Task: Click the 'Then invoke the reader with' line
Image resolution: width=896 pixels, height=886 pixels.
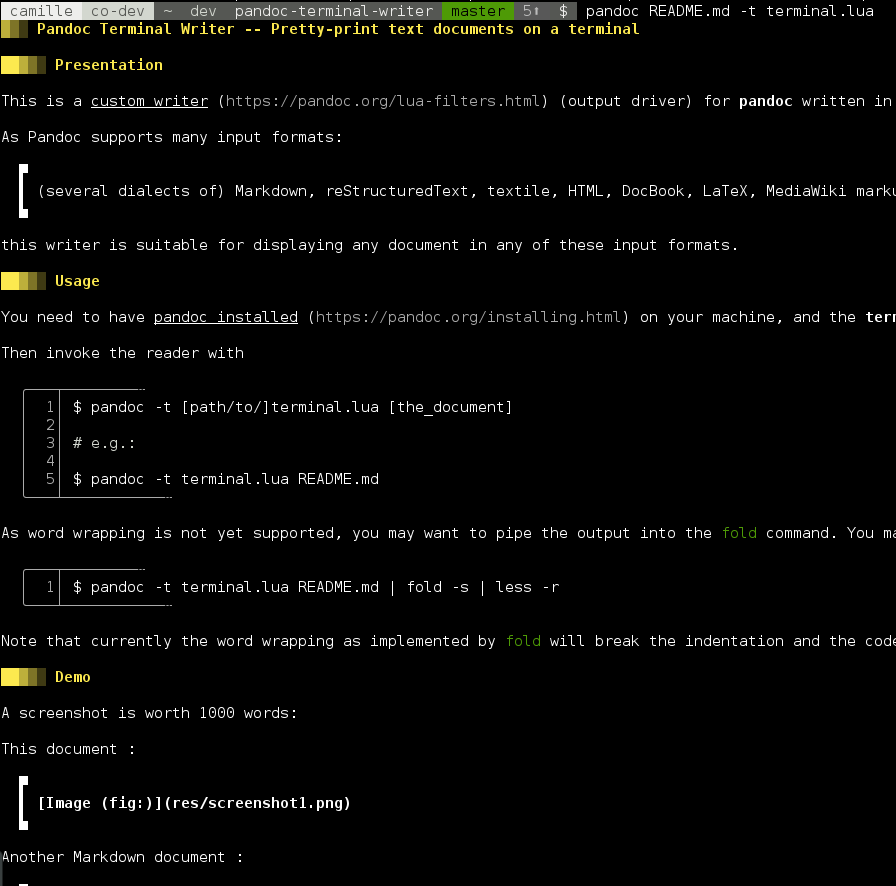Action: click(x=122, y=353)
